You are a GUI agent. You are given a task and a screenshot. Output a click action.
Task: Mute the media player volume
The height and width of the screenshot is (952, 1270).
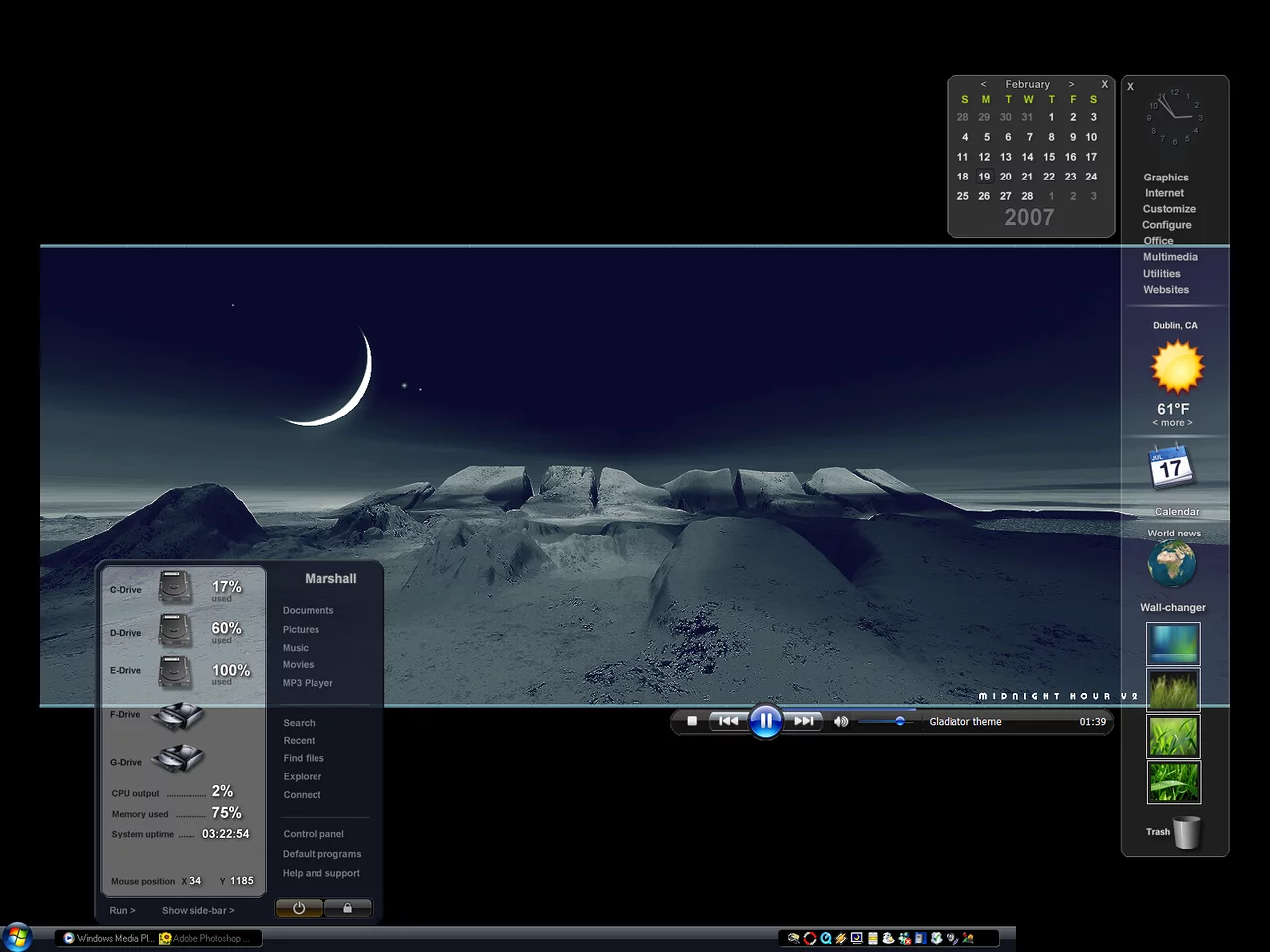841,722
